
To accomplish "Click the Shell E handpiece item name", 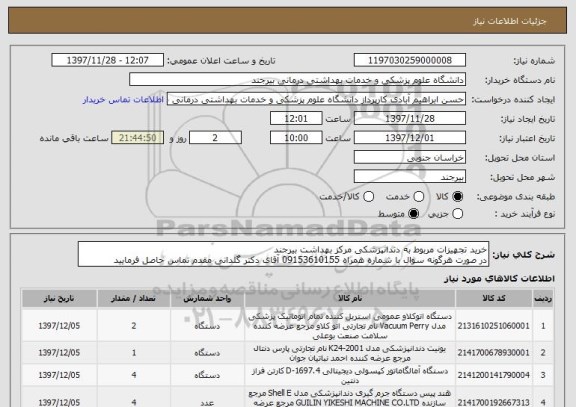I will coord(350,398).
